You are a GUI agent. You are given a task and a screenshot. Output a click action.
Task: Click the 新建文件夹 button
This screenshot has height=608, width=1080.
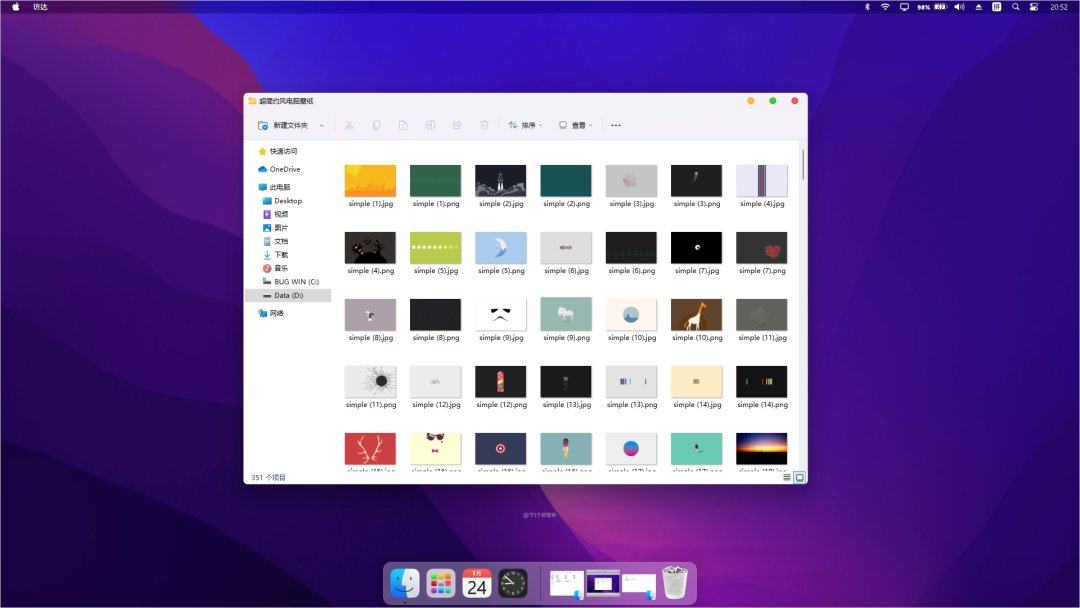click(x=284, y=125)
